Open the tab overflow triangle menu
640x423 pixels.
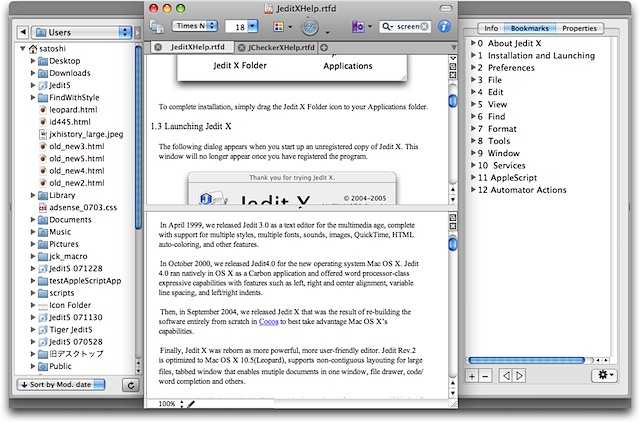pyautogui.click(x=453, y=48)
